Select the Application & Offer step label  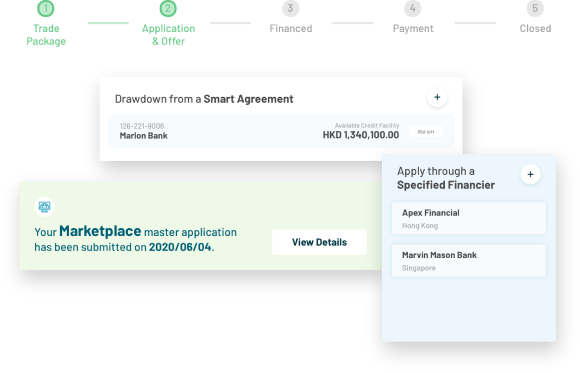tap(168, 35)
